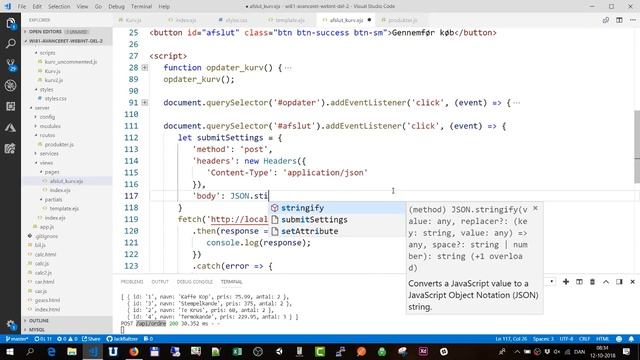The height and width of the screenshot is (360, 640).
Task: Open produkter.js in the explorer tree
Action: tap(59, 144)
